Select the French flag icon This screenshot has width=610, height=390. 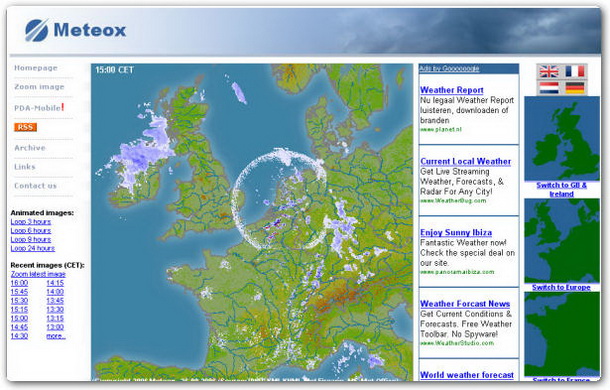(575, 71)
